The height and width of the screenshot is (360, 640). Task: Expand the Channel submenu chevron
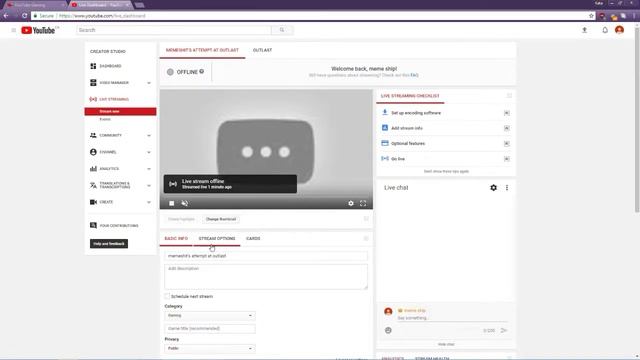click(149, 152)
